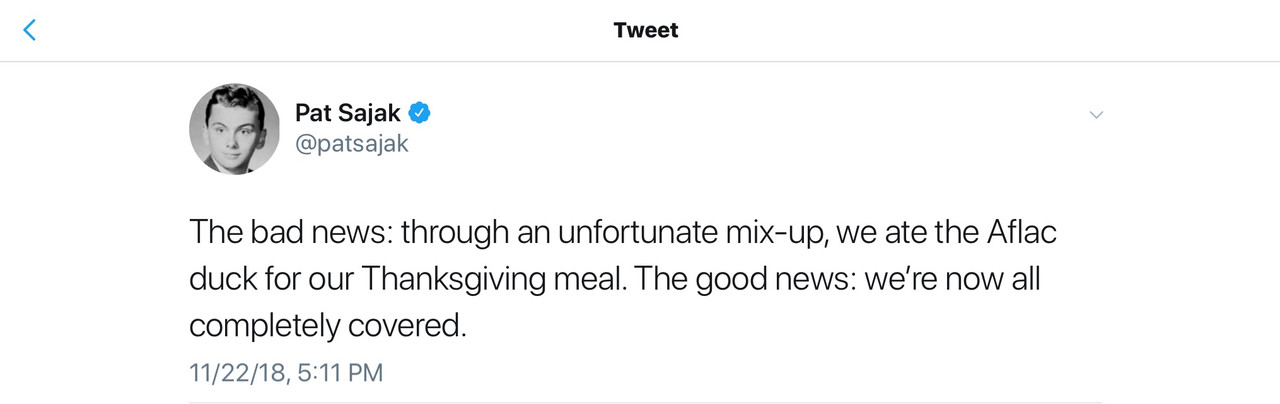The height and width of the screenshot is (404, 1280).
Task: Open the @patsajak handle
Action: [x=352, y=144]
